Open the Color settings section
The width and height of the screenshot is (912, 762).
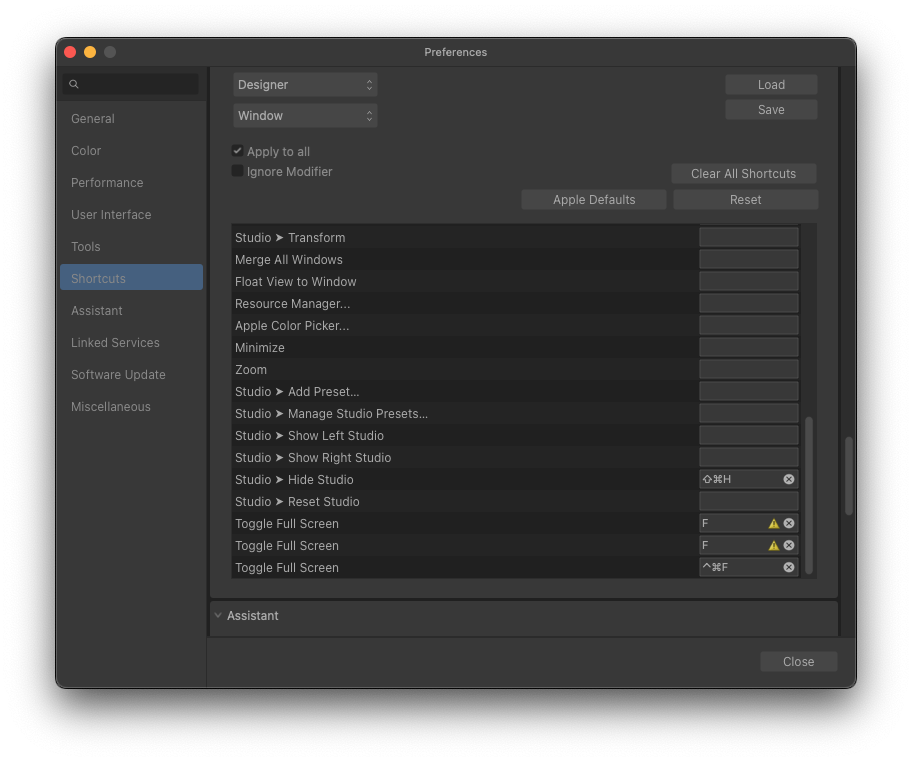(85, 150)
